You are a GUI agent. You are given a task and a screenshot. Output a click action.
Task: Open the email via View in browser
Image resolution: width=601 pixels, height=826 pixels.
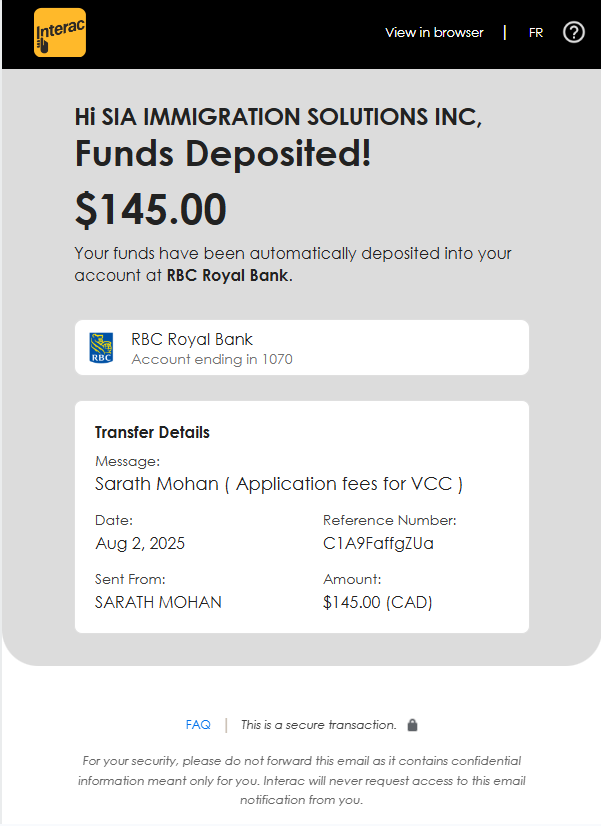434,32
